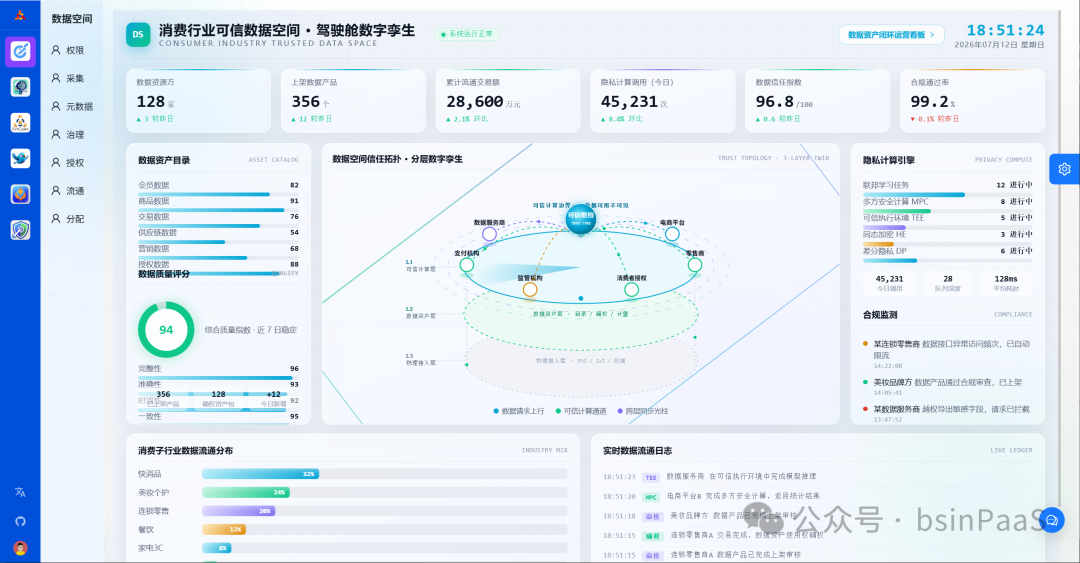Click the 可信执行环境 TEE row
1080x563 pixels.
pos(947,221)
